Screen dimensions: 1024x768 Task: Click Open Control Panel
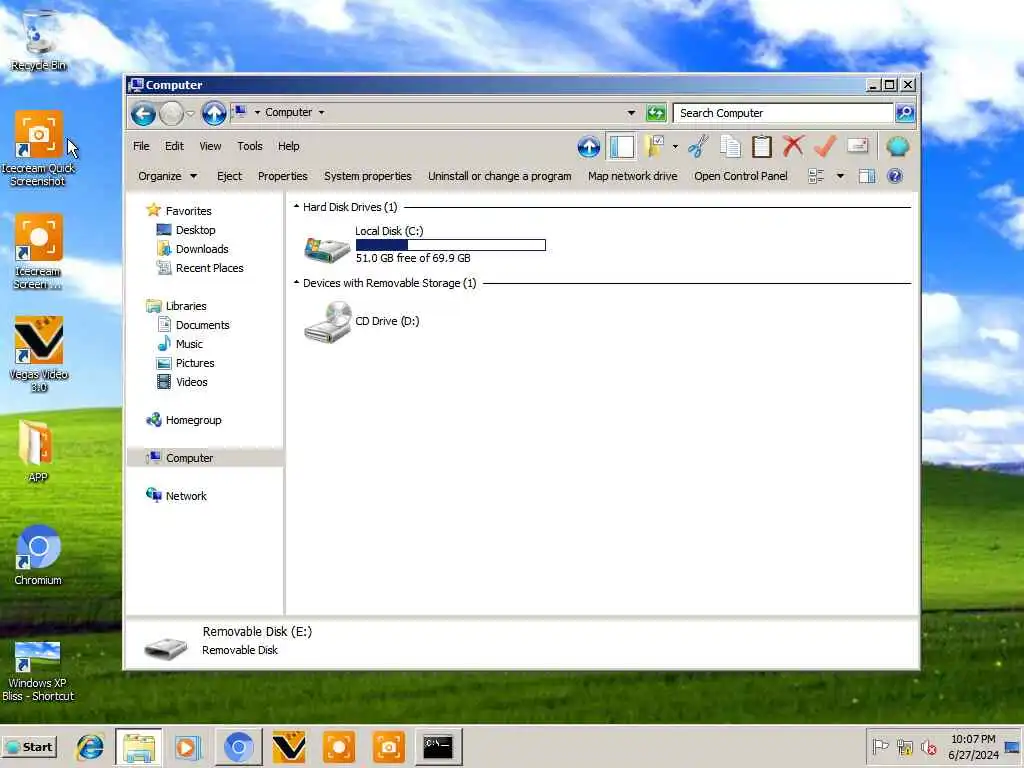(741, 176)
